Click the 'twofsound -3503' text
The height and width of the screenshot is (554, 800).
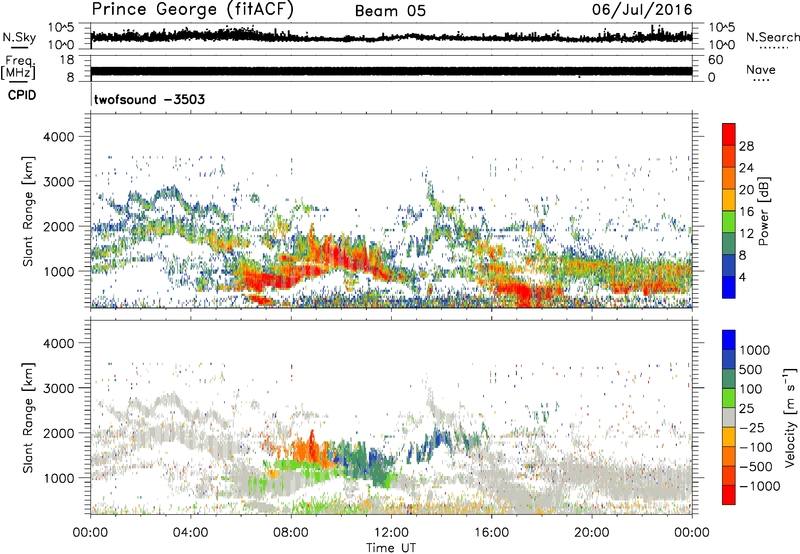point(149,99)
